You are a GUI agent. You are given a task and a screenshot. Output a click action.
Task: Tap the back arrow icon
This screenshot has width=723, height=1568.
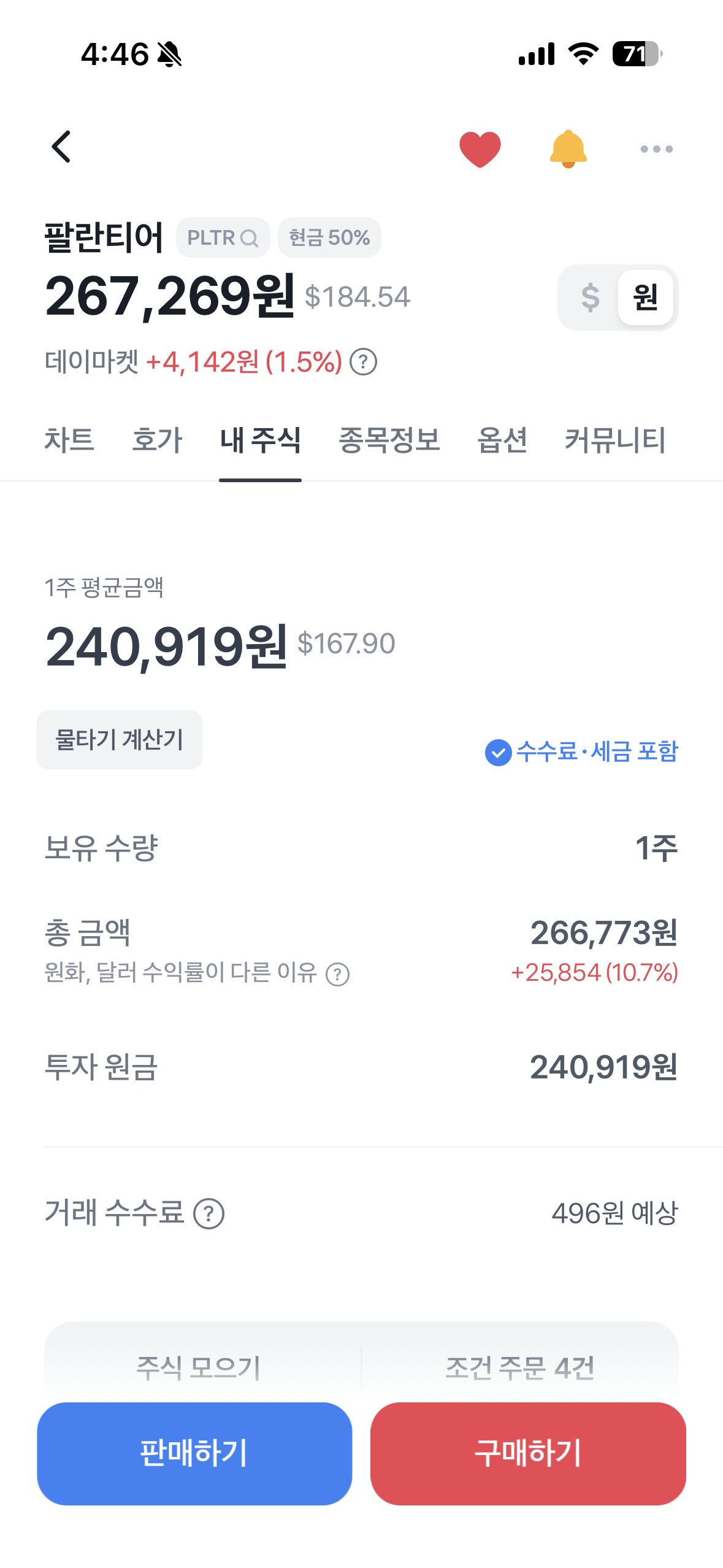(x=61, y=147)
